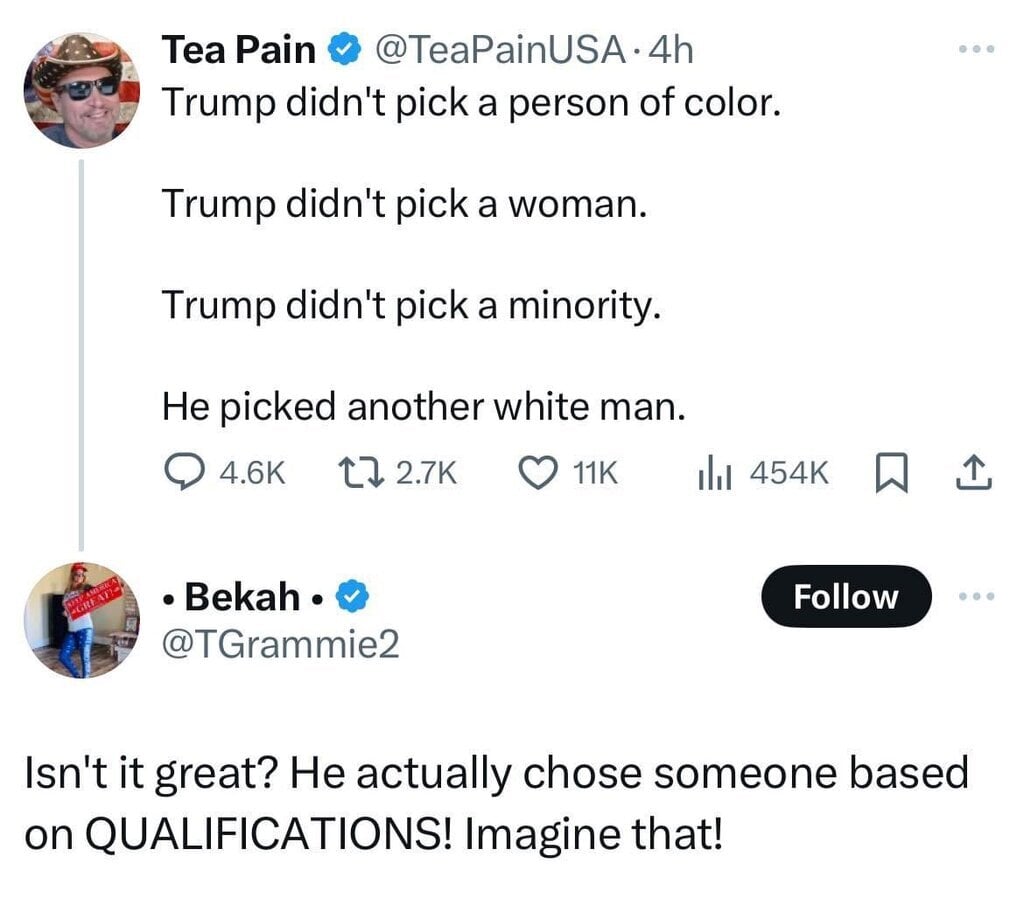Viewport: 1024px width, 919px height.
Task: Follow the Bekah account
Action: pyautogui.click(x=846, y=597)
